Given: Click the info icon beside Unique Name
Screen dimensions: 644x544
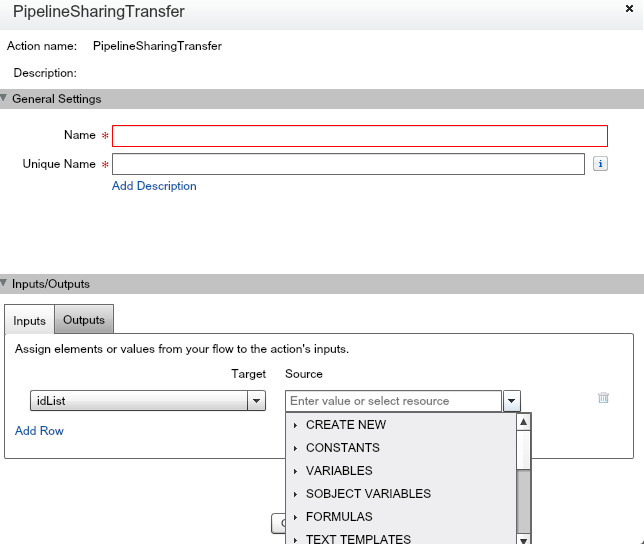Looking at the screenshot, I should (x=600, y=164).
